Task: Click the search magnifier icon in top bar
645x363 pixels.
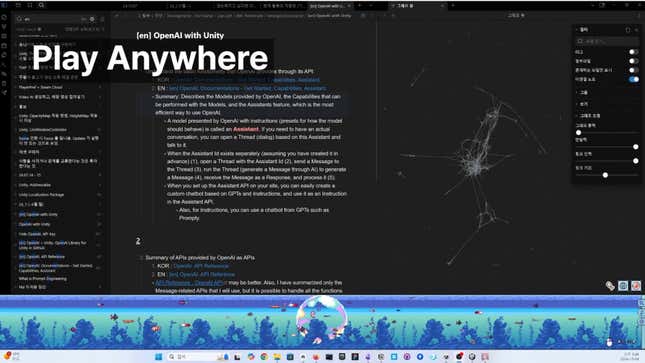Action: [42, 5]
